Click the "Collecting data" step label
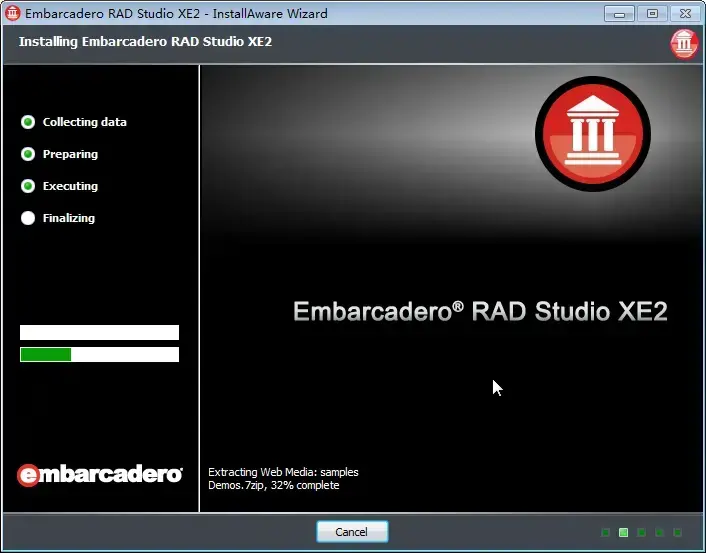706x553 pixels. (85, 122)
